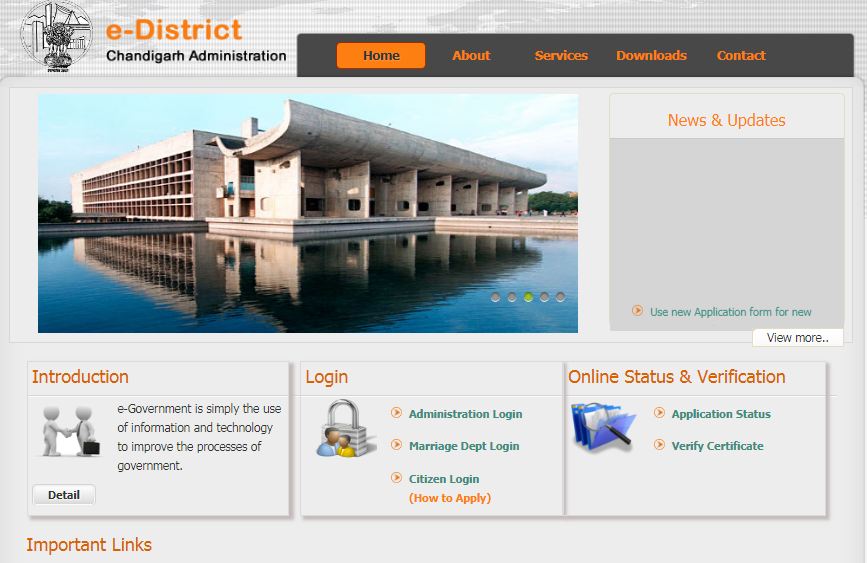This screenshot has width=867, height=563.
Task: Select the first slideshow dot
Action: tap(495, 297)
